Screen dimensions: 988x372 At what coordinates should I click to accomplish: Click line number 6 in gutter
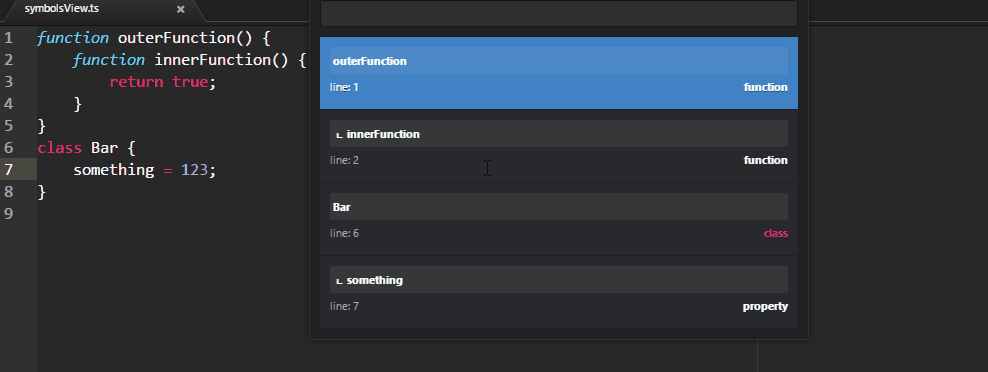9,148
